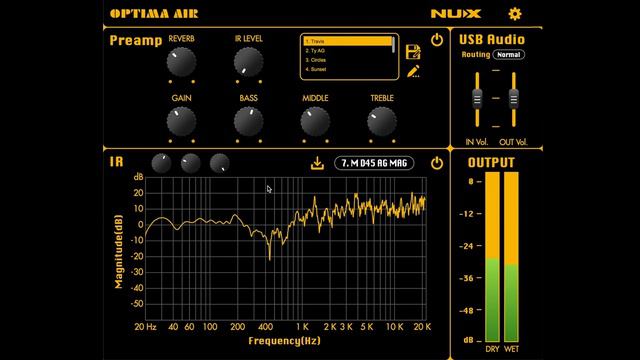This screenshot has width=640, height=360.
Task: Click the preset list scrollbar
Action: coord(393,45)
